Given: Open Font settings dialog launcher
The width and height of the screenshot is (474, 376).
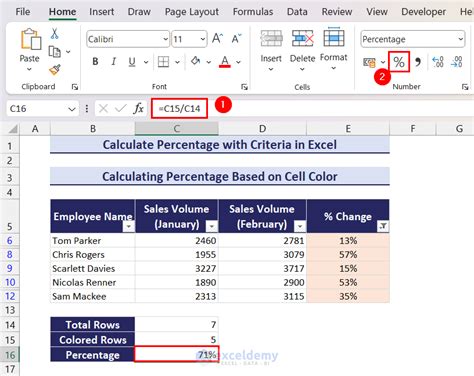Looking at the screenshot, I should [244, 87].
